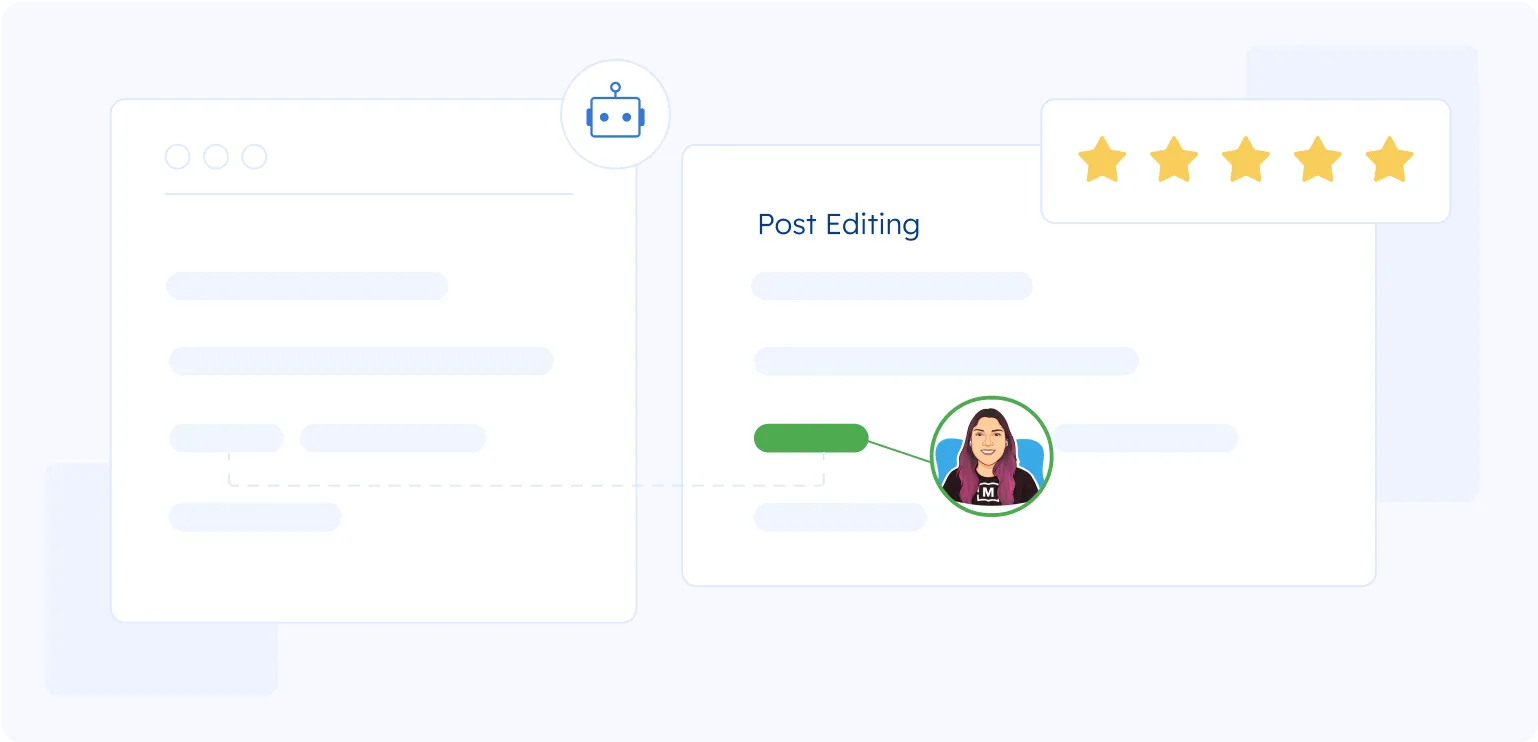Click the fifth rating star
The height and width of the screenshot is (742, 1538).
pos(1390,161)
